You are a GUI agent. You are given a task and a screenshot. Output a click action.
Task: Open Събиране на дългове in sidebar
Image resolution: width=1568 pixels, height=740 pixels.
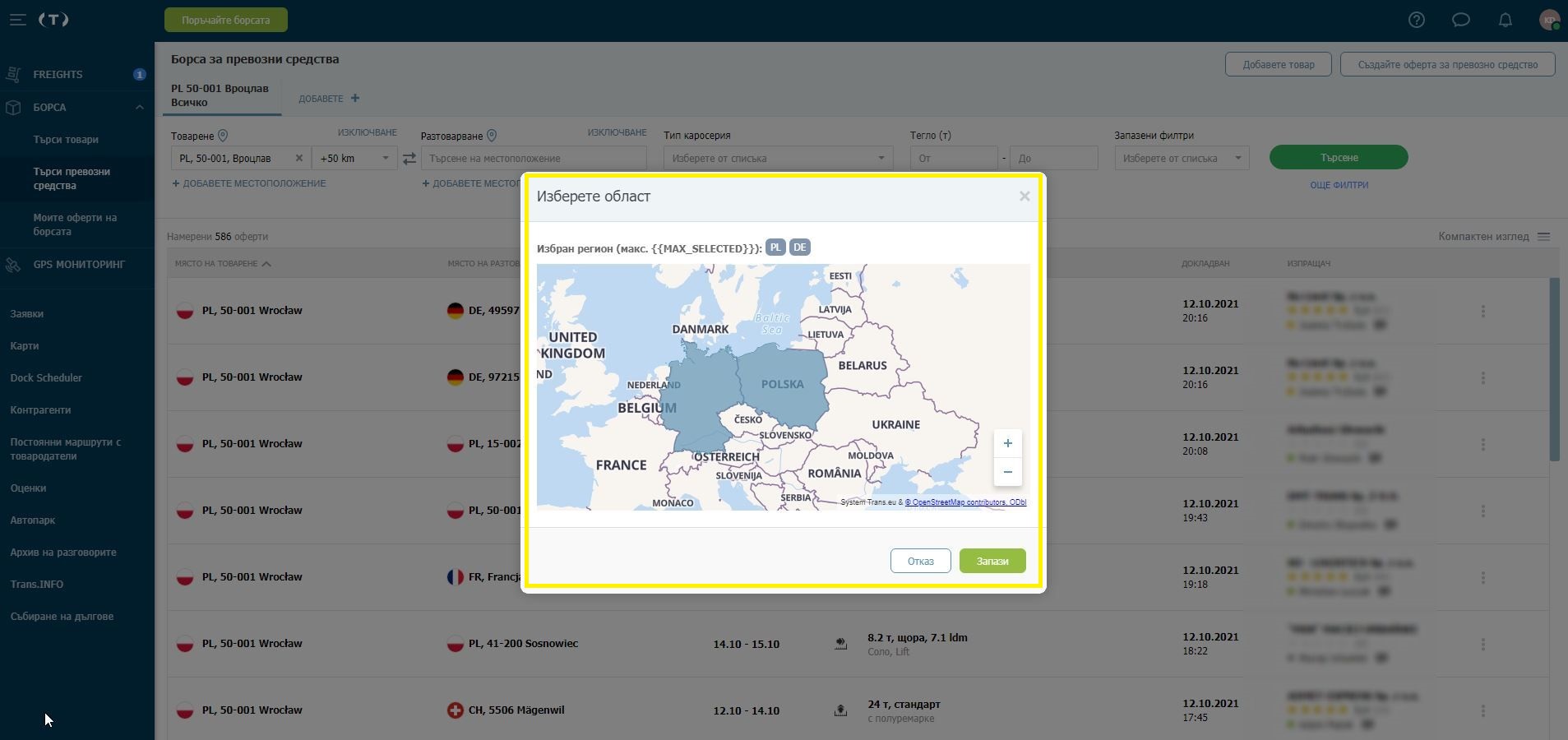[x=62, y=617]
